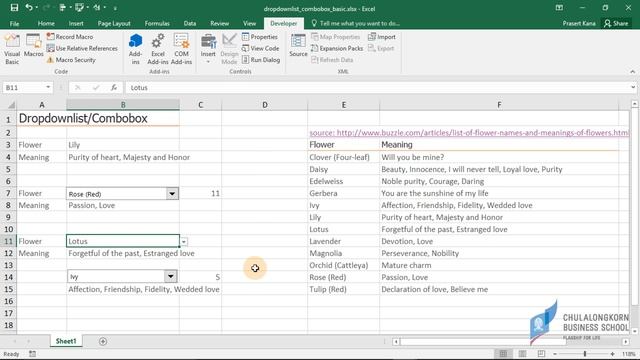
Task: Open the Rose (Red) combo box dropdown
Action: pyautogui.click(x=172, y=194)
